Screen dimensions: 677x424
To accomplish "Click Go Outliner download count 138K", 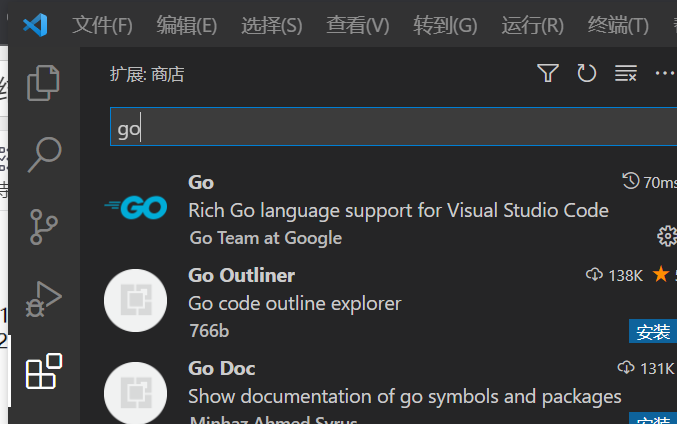I will [x=614, y=275].
